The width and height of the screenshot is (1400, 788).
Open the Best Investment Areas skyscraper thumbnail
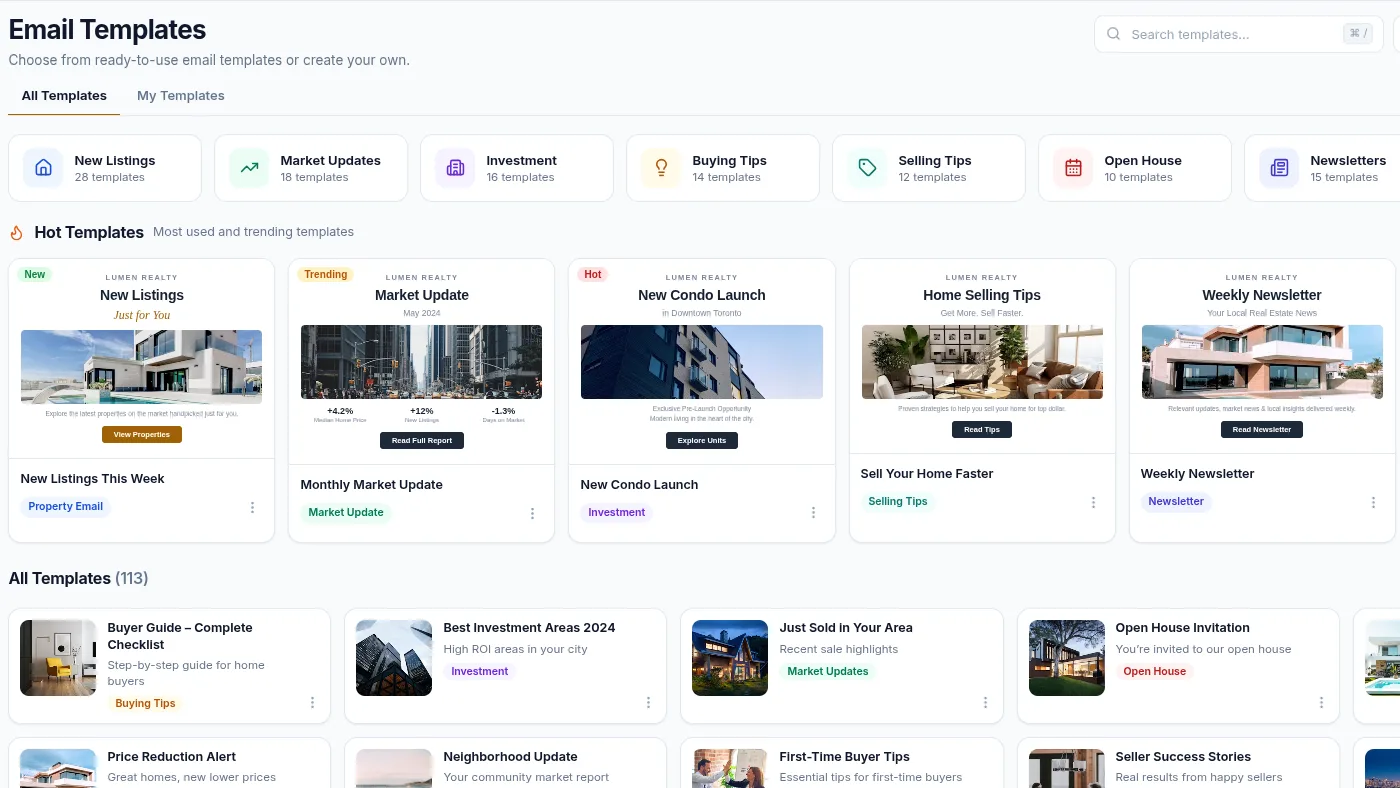(x=394, y=658)
